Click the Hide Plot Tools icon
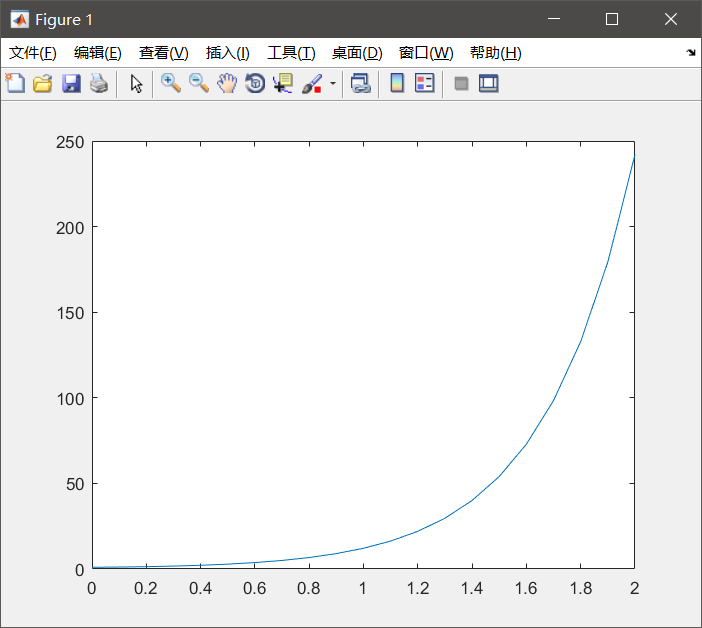Screen dimensions: 702x628 tap(461, 83)
